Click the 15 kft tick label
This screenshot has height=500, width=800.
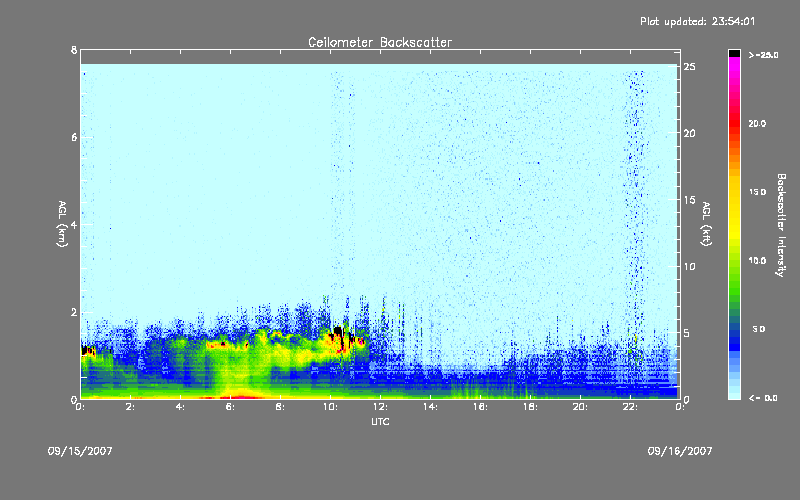(x=689, y=200)
